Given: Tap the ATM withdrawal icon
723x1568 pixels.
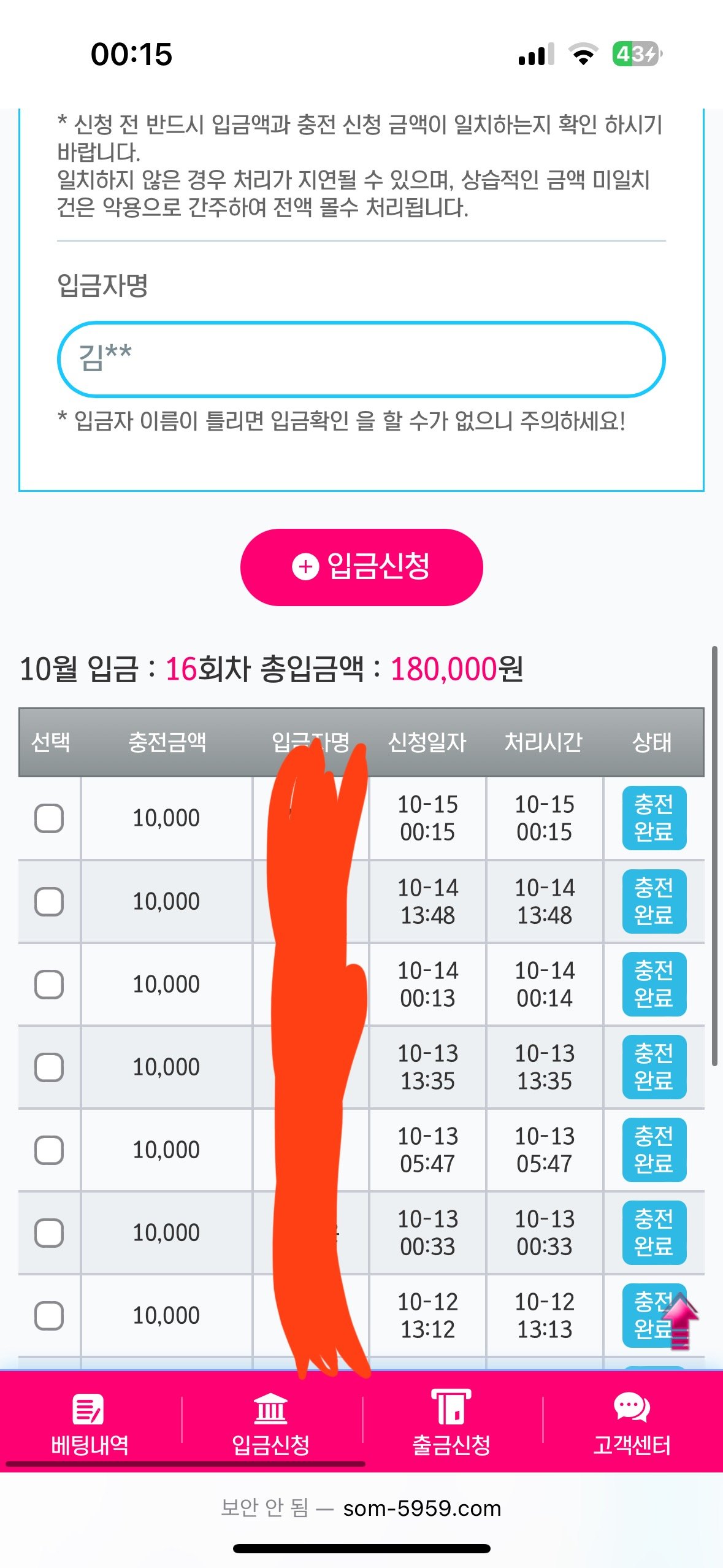Looking at the screenshot, I should click(451, 1407).
